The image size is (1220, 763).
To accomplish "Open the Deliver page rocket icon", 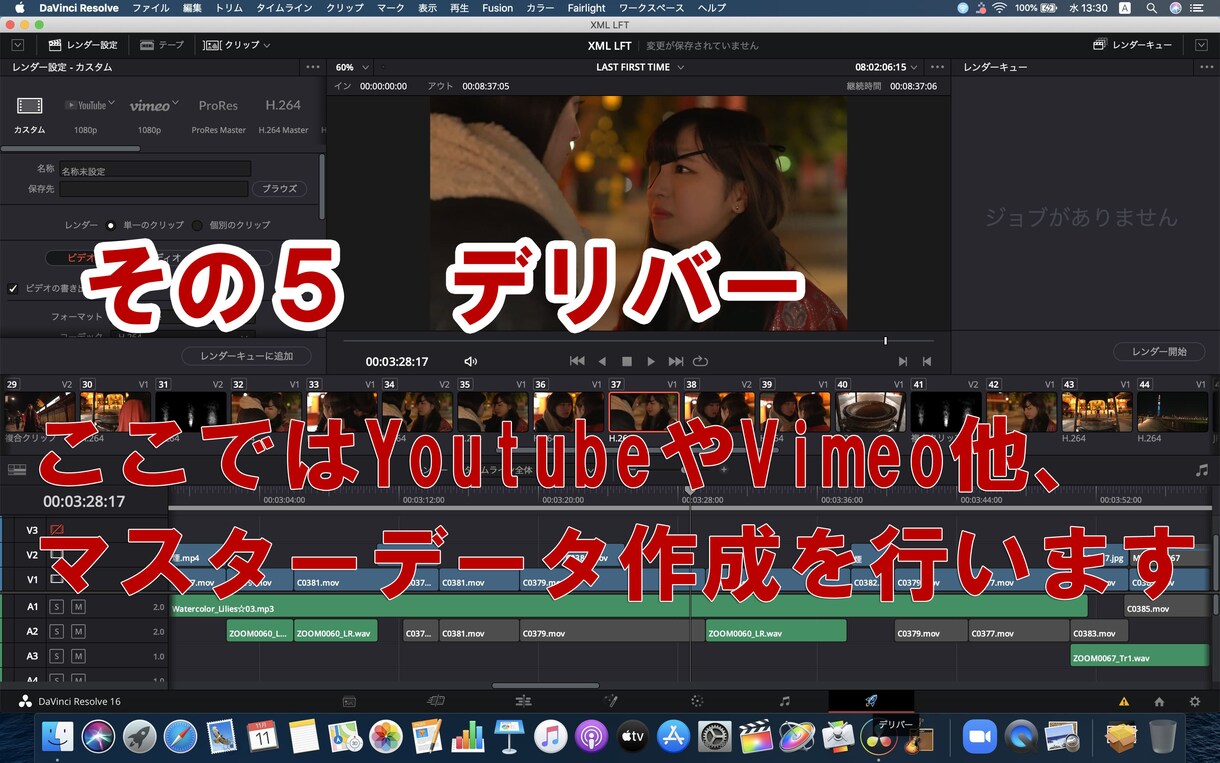I will pos(871,701).
